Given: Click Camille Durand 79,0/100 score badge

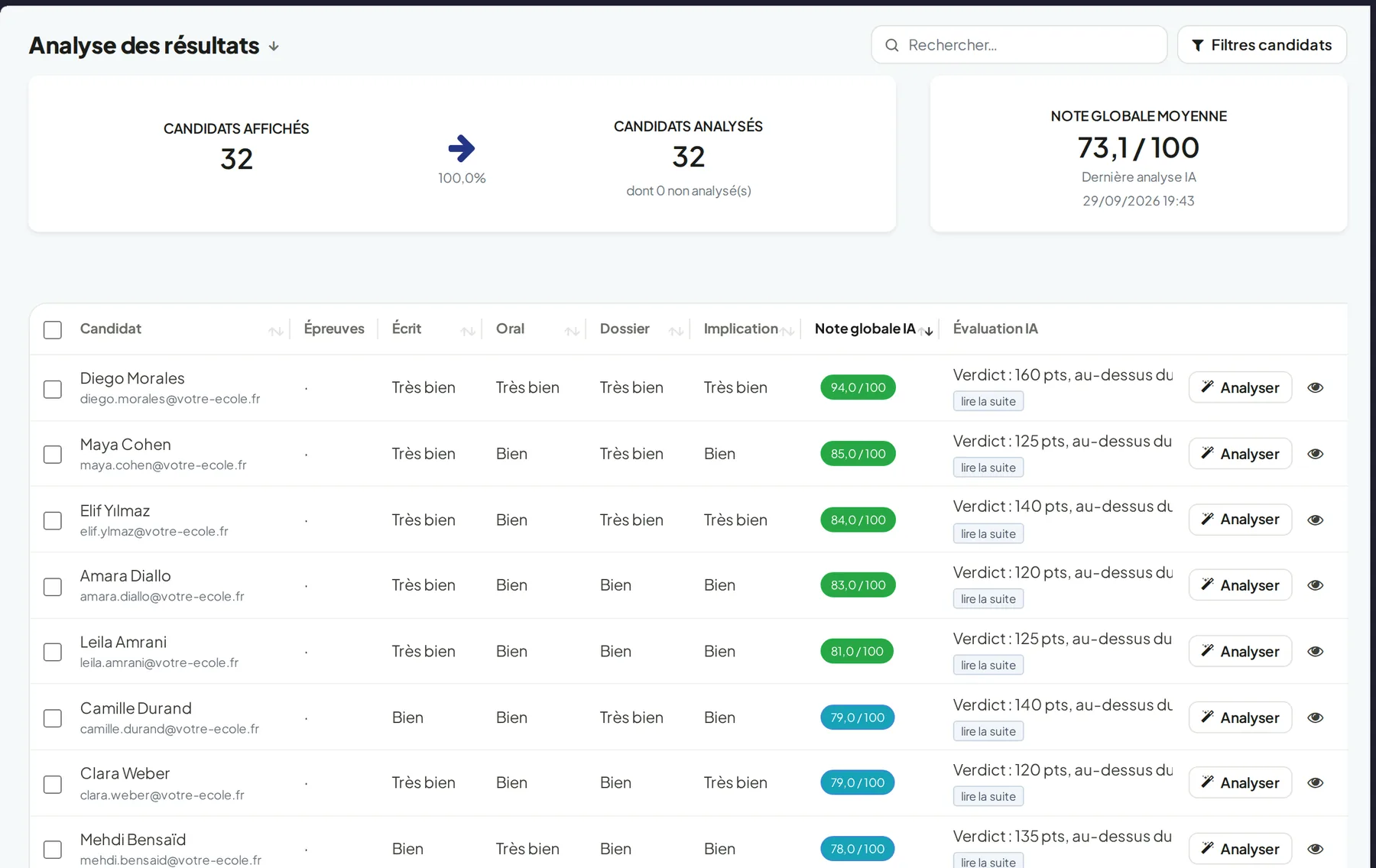Looking at the screenshot, I should 857,717.
